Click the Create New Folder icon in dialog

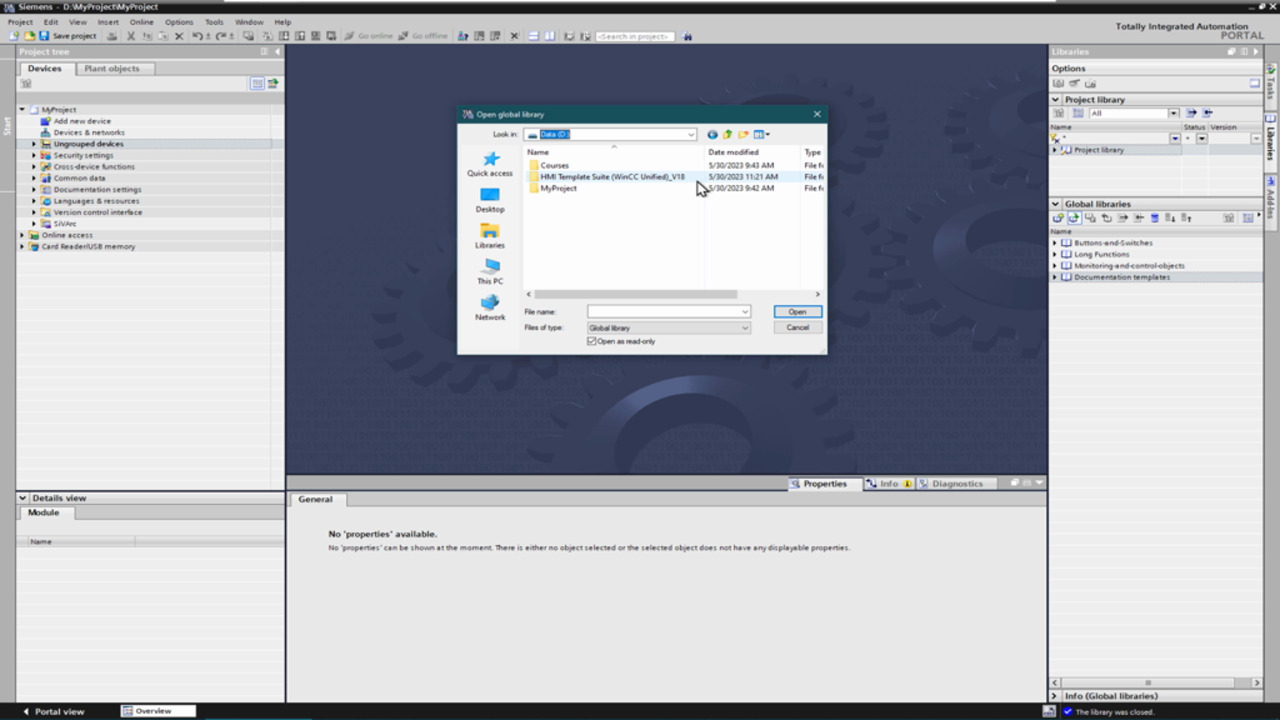point(743,134)
